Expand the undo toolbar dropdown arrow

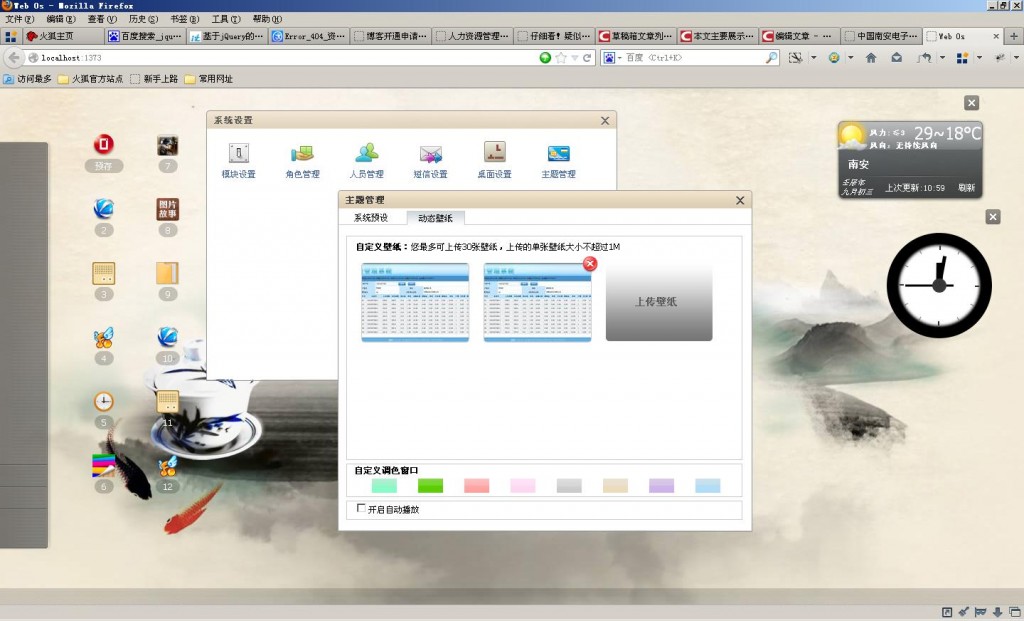click(942, 57)
